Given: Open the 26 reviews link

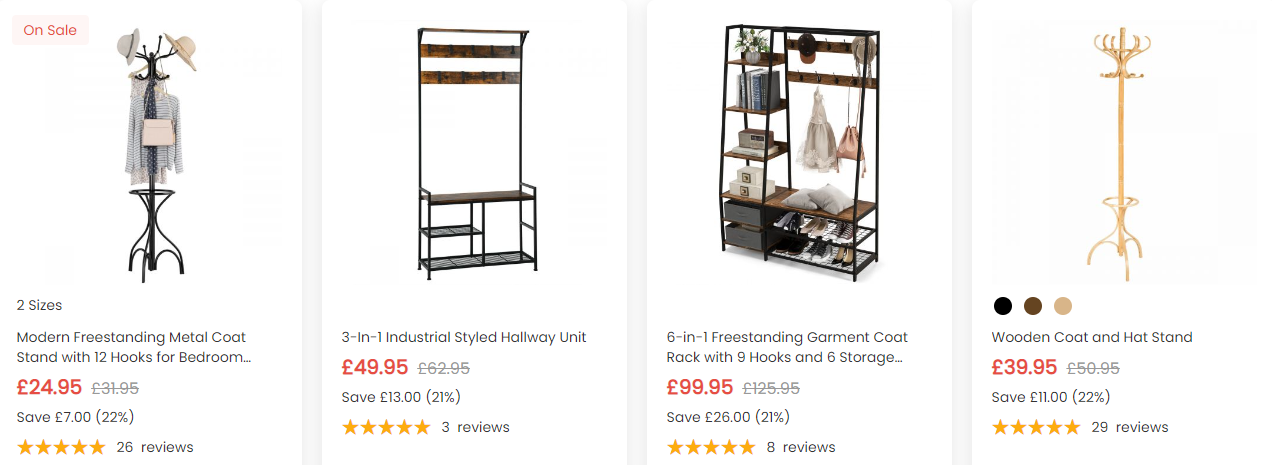Looking at the screenshot, I should click(155, 447).
